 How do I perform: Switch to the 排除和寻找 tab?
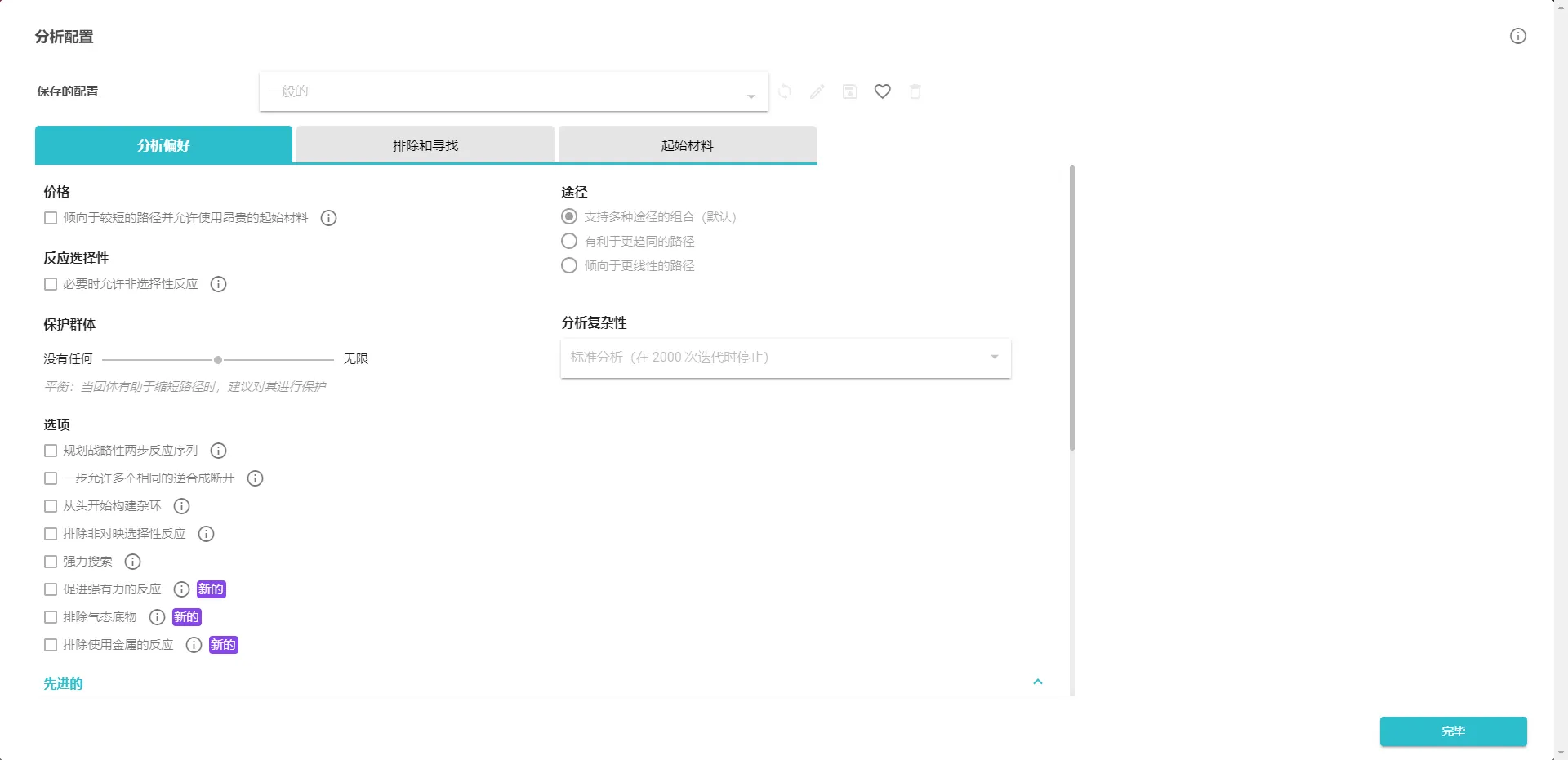425,145
